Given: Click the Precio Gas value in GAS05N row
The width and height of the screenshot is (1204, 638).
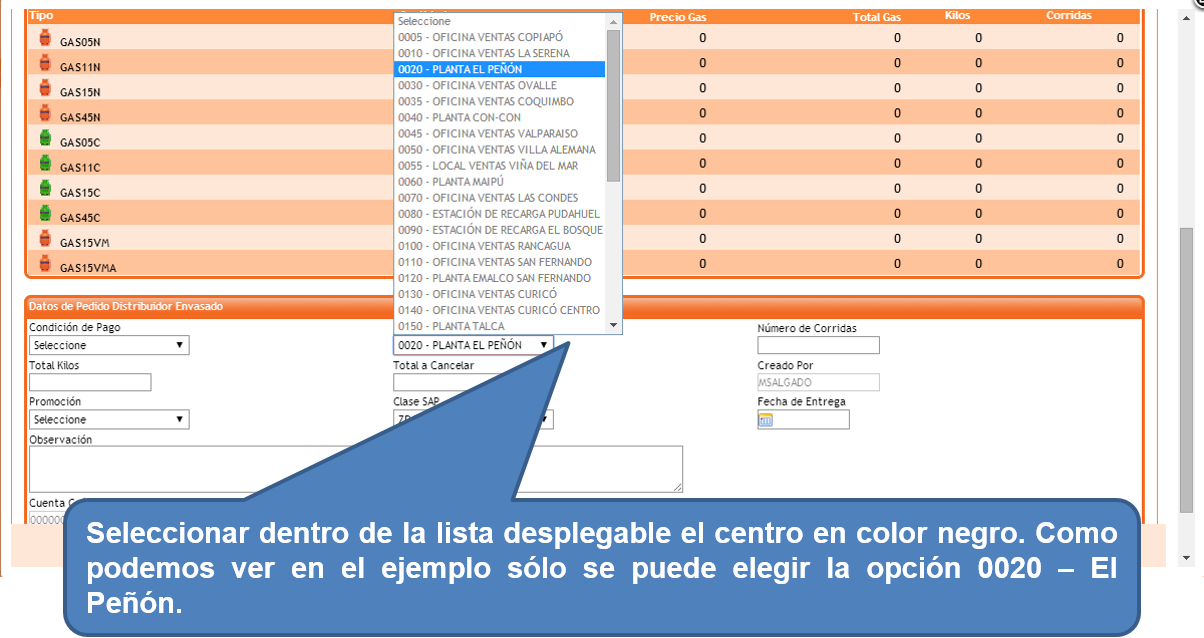Looking at the screenshot, I should 702,38.
